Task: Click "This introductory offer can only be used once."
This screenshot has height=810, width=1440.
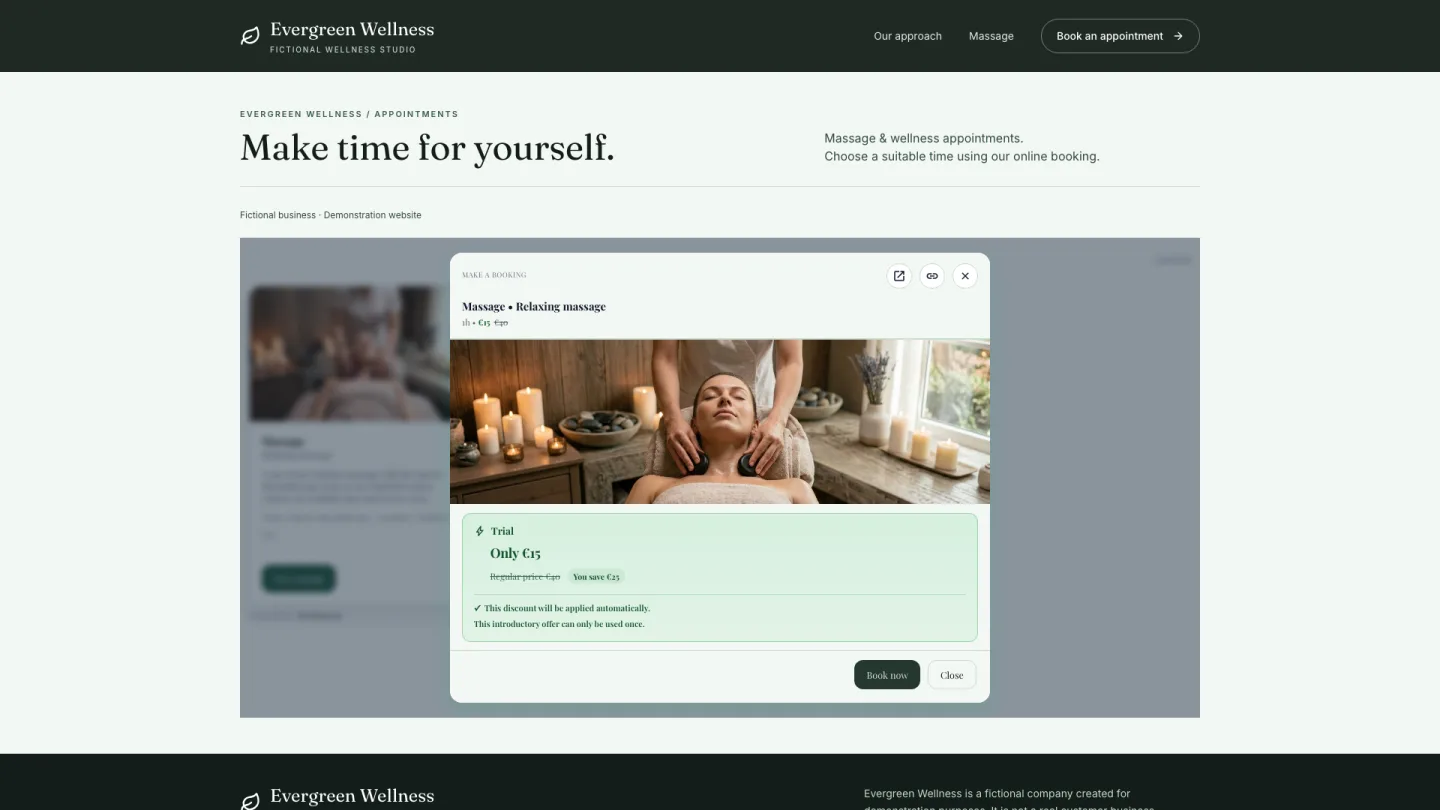Action: (559, 624)
